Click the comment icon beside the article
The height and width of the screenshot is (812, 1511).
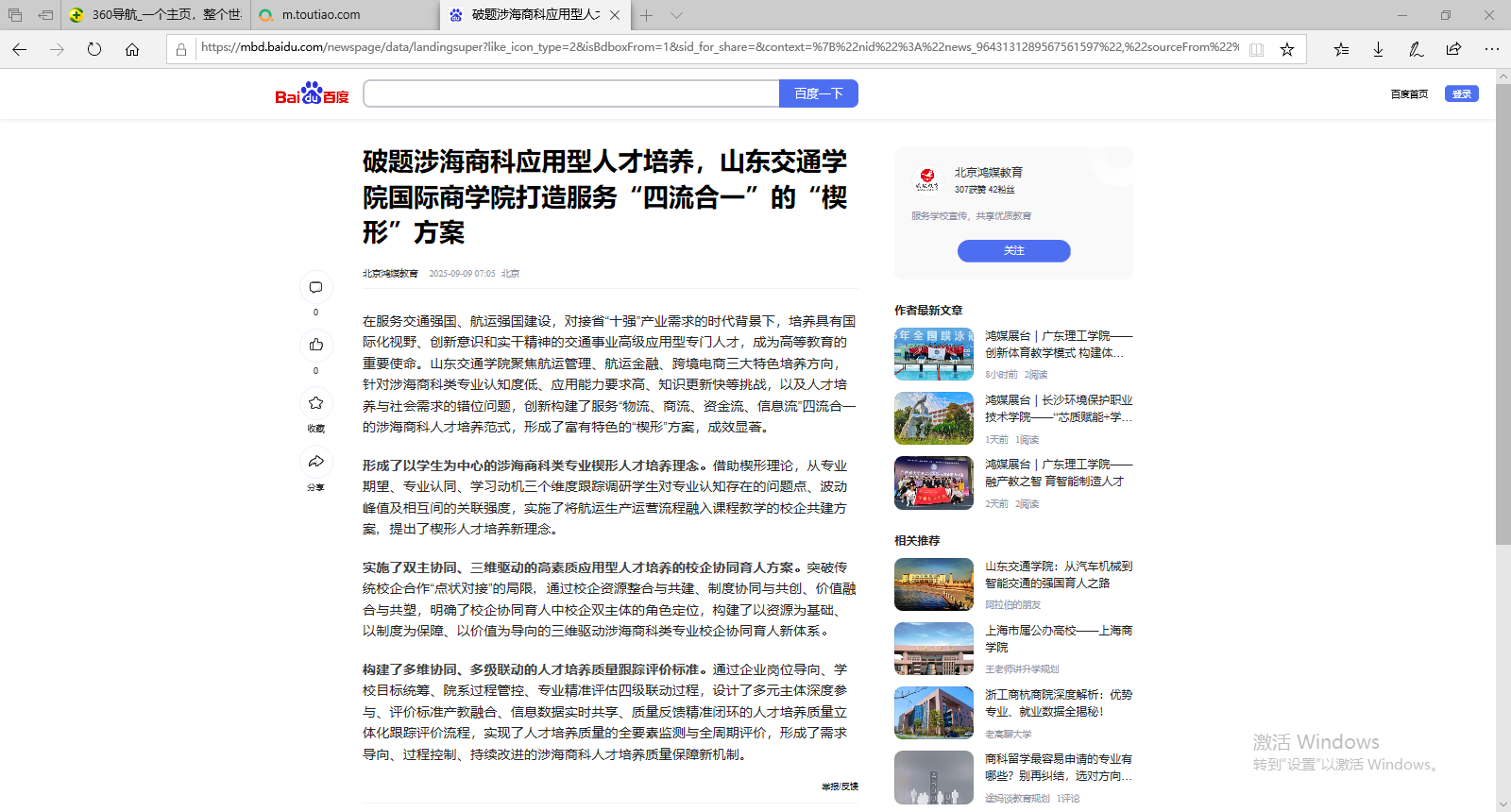315,287
